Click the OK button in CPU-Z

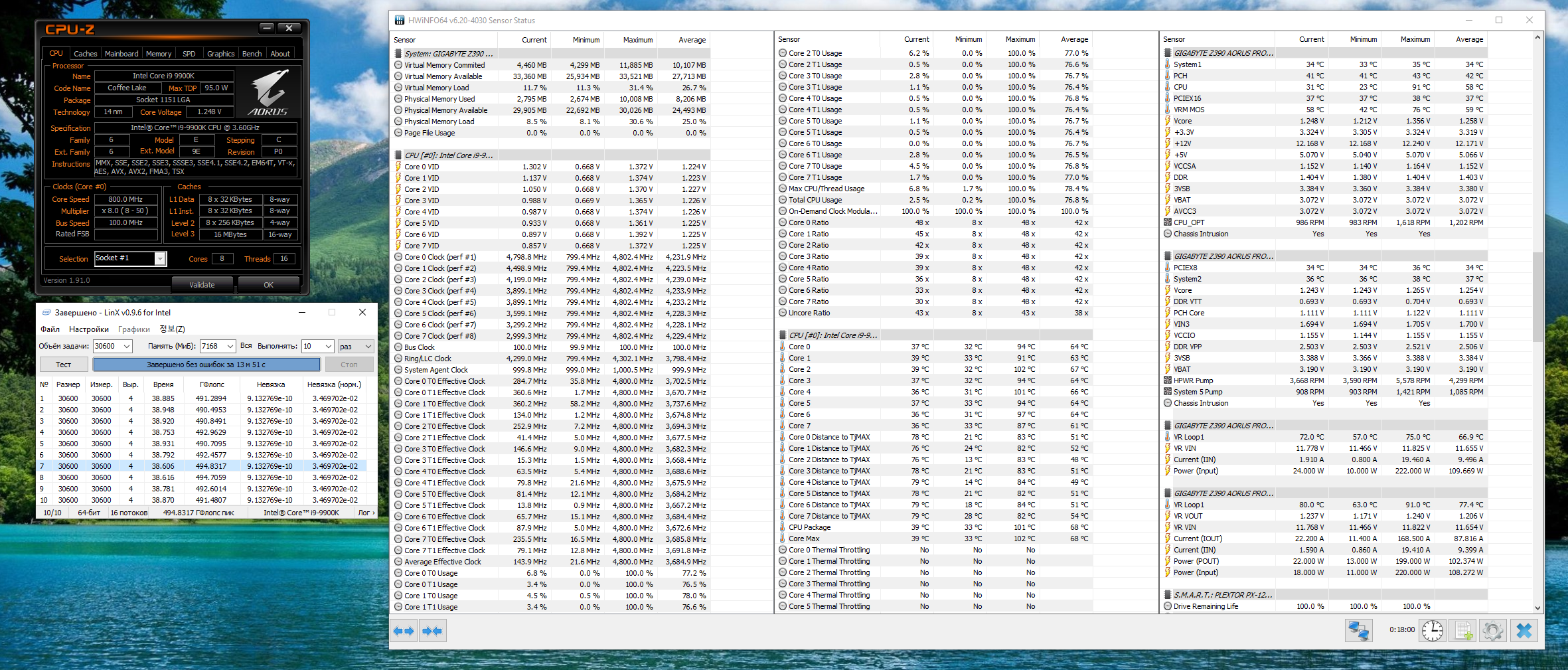[268, 285]
